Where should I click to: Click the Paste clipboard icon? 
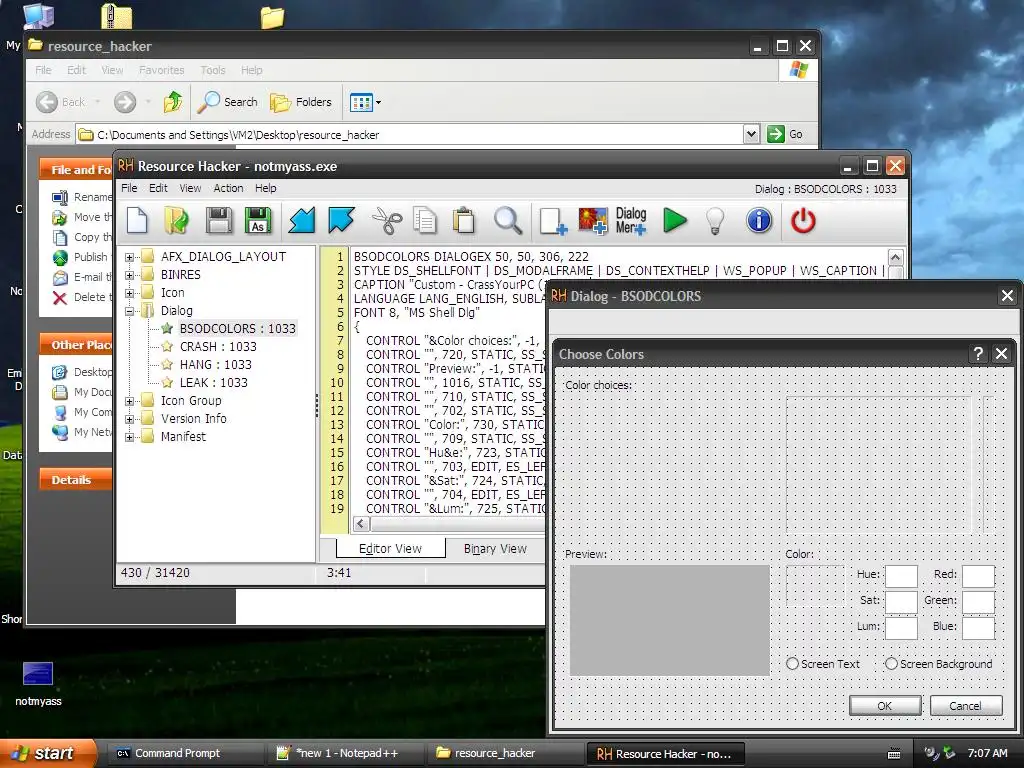point(464,221)
